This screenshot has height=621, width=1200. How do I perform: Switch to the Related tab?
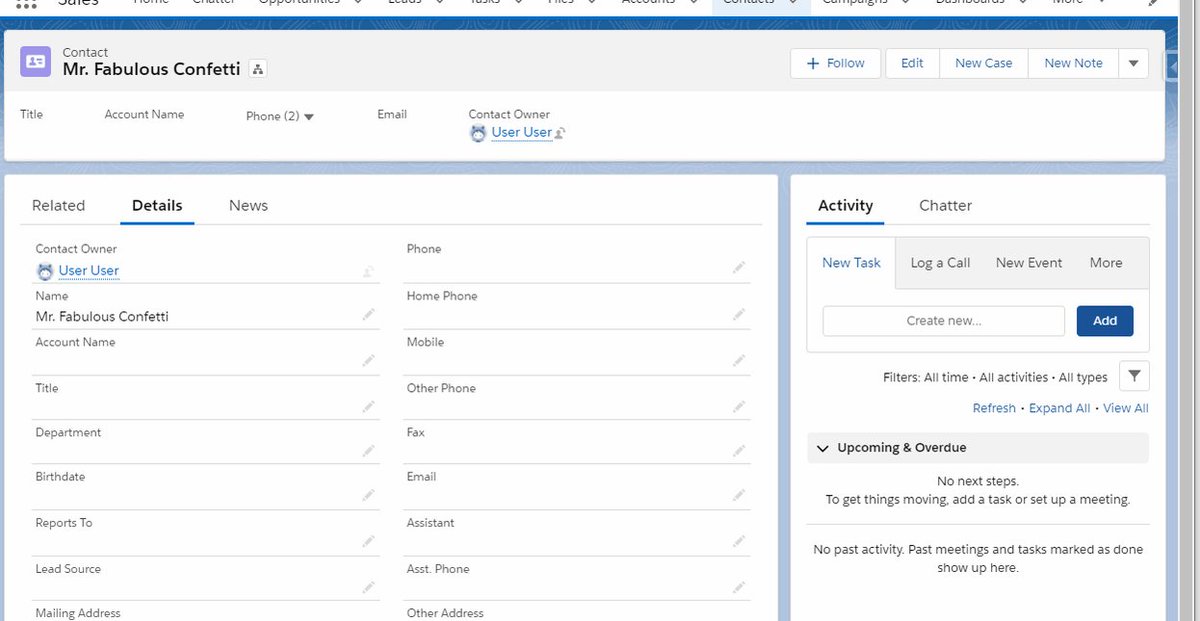(58, 205)
